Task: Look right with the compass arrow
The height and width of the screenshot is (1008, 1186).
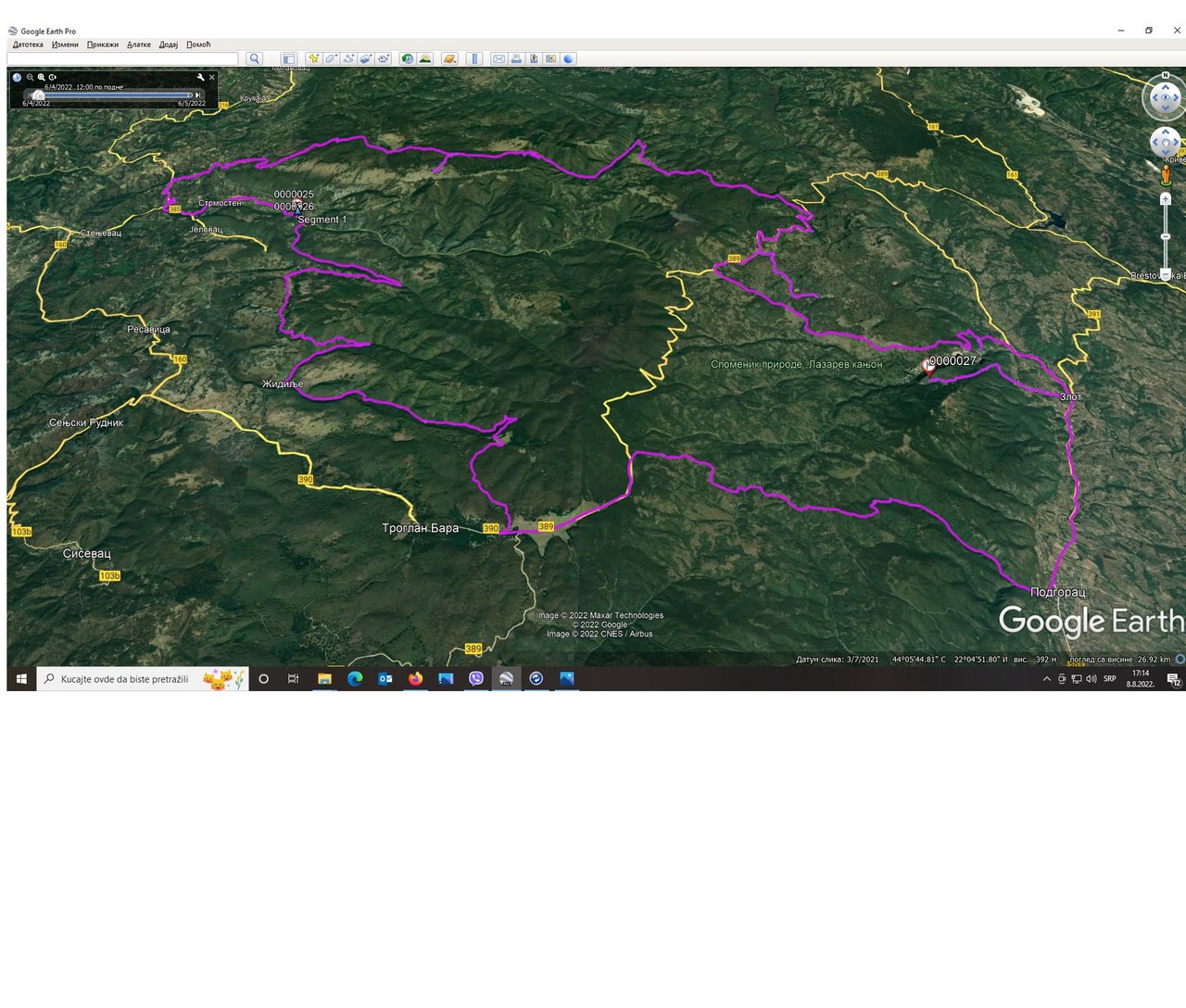Action: [x=1176, y=97]
